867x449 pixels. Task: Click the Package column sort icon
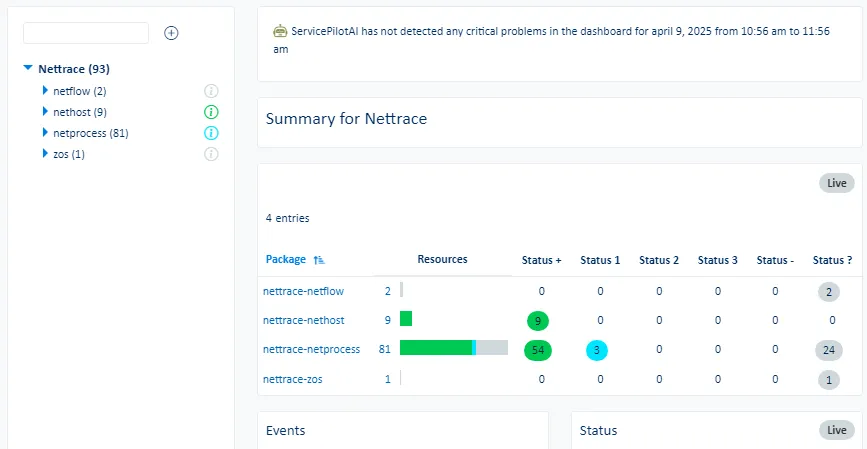click(319, 260)
